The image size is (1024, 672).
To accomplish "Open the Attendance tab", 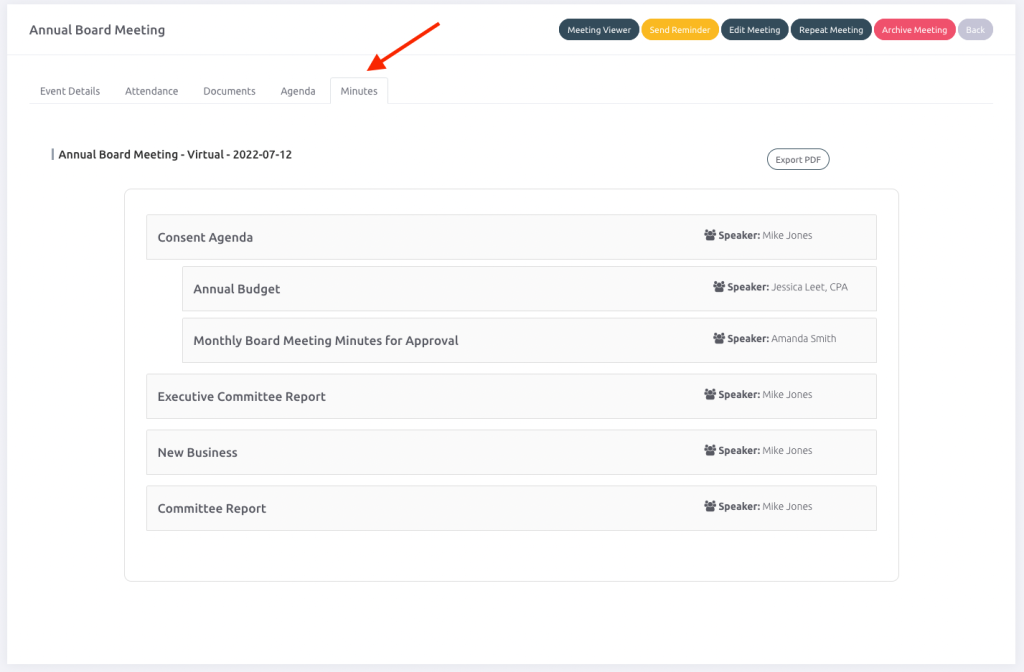I will (x=151, y=91).
